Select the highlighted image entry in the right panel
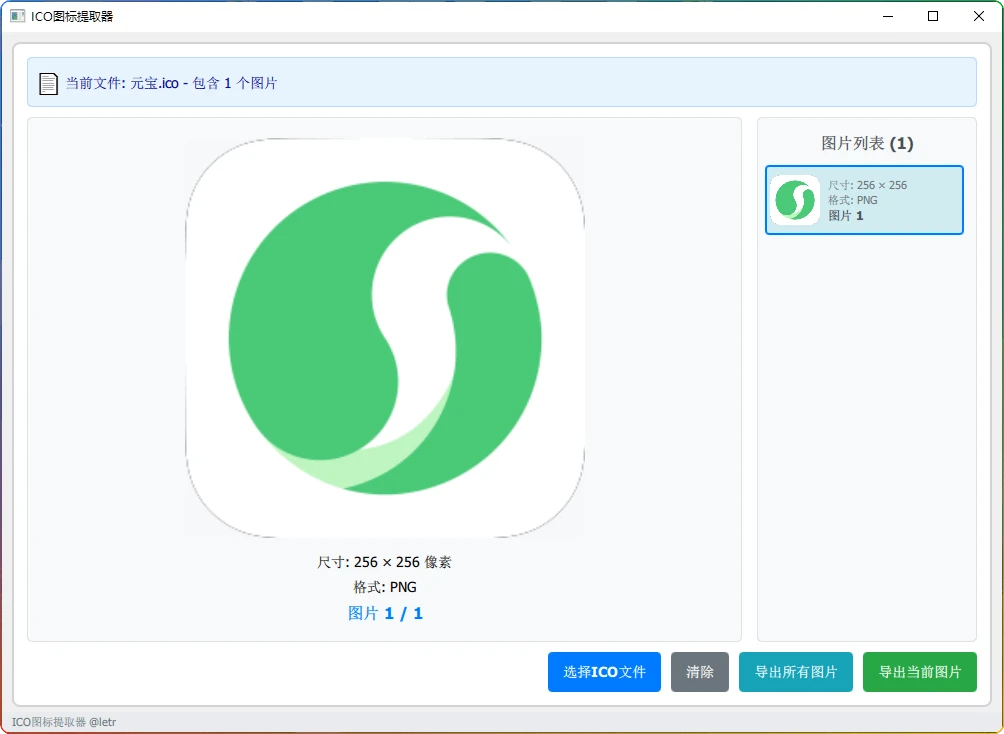 (x=863, y=200)
